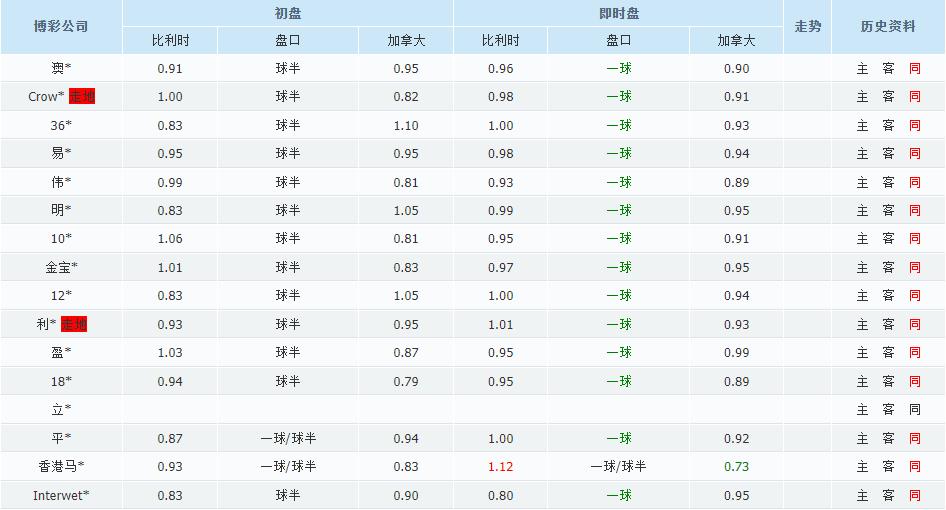Click red 1.12 odds in 香港马* row
946x510 pixels.
pos(501,467)
